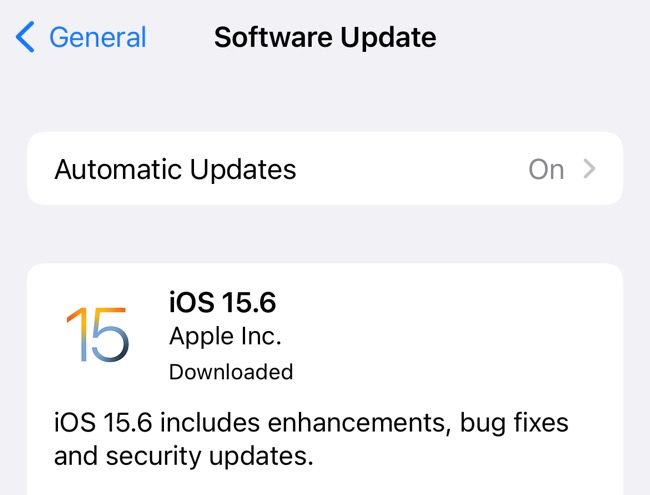Tap the Apple Inc. publisher label
The width and height of the screenshot is (650, 495).
(x=225, y=336)
